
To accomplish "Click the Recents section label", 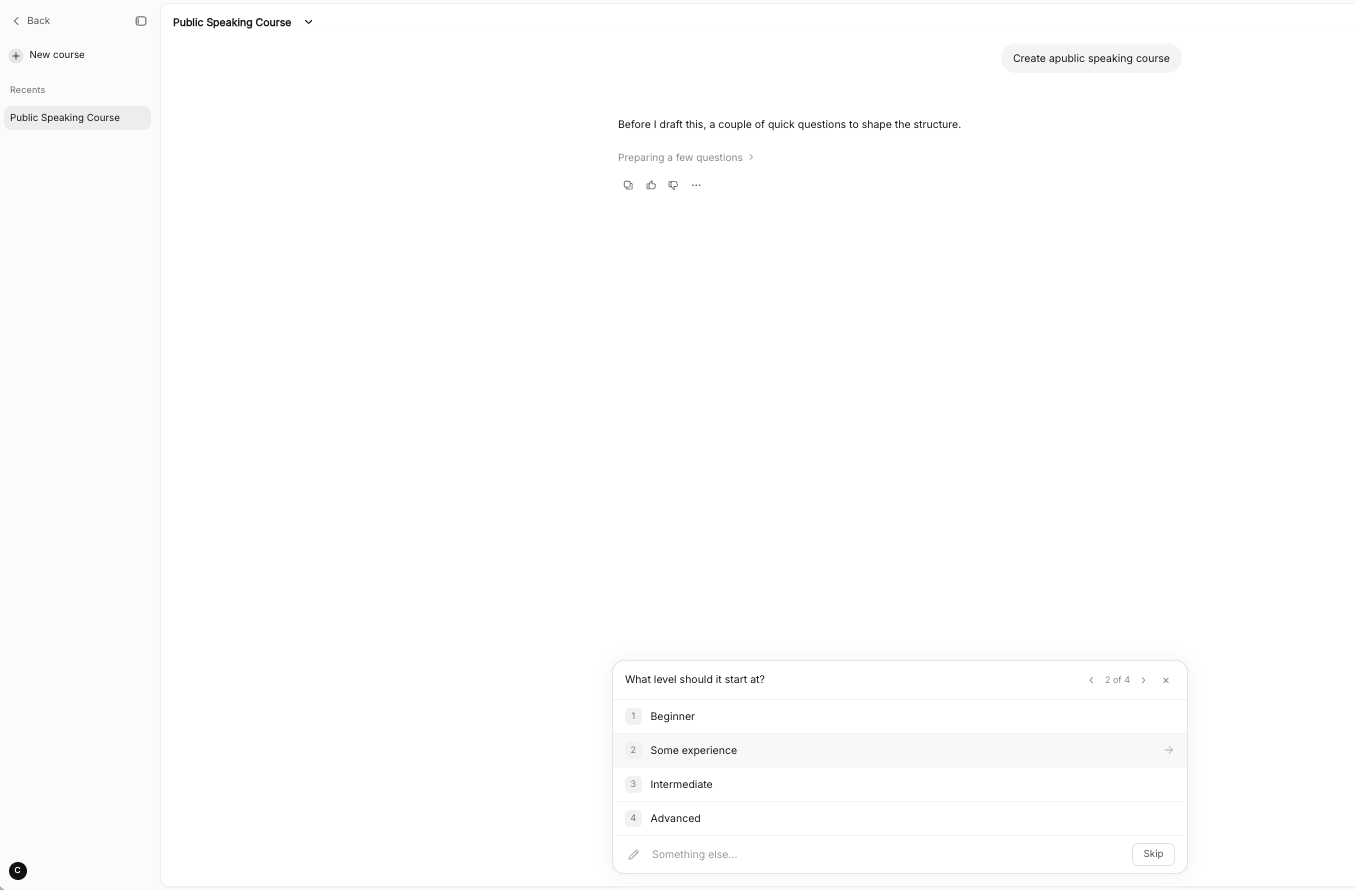I will click(x=27, y=90).
